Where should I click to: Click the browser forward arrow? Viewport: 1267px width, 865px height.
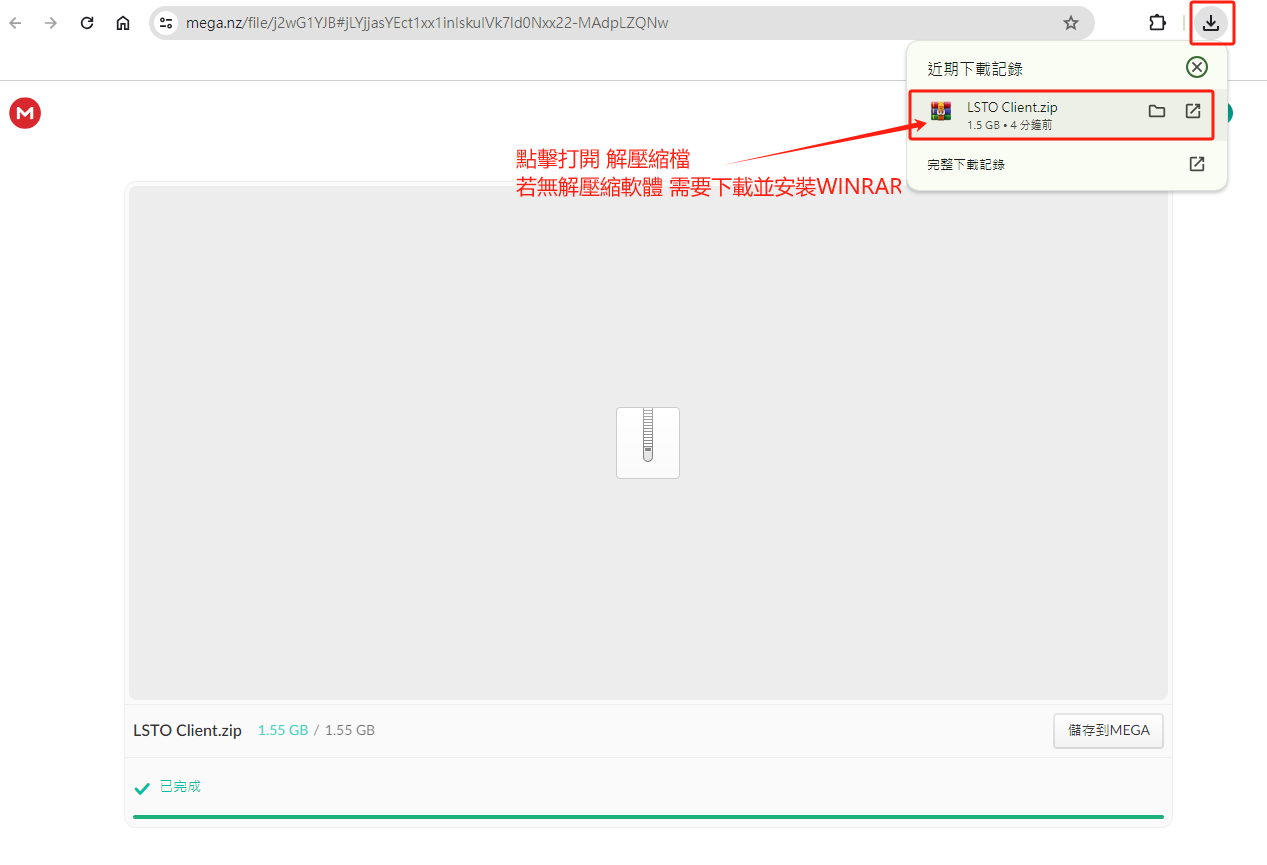(51, 23)
